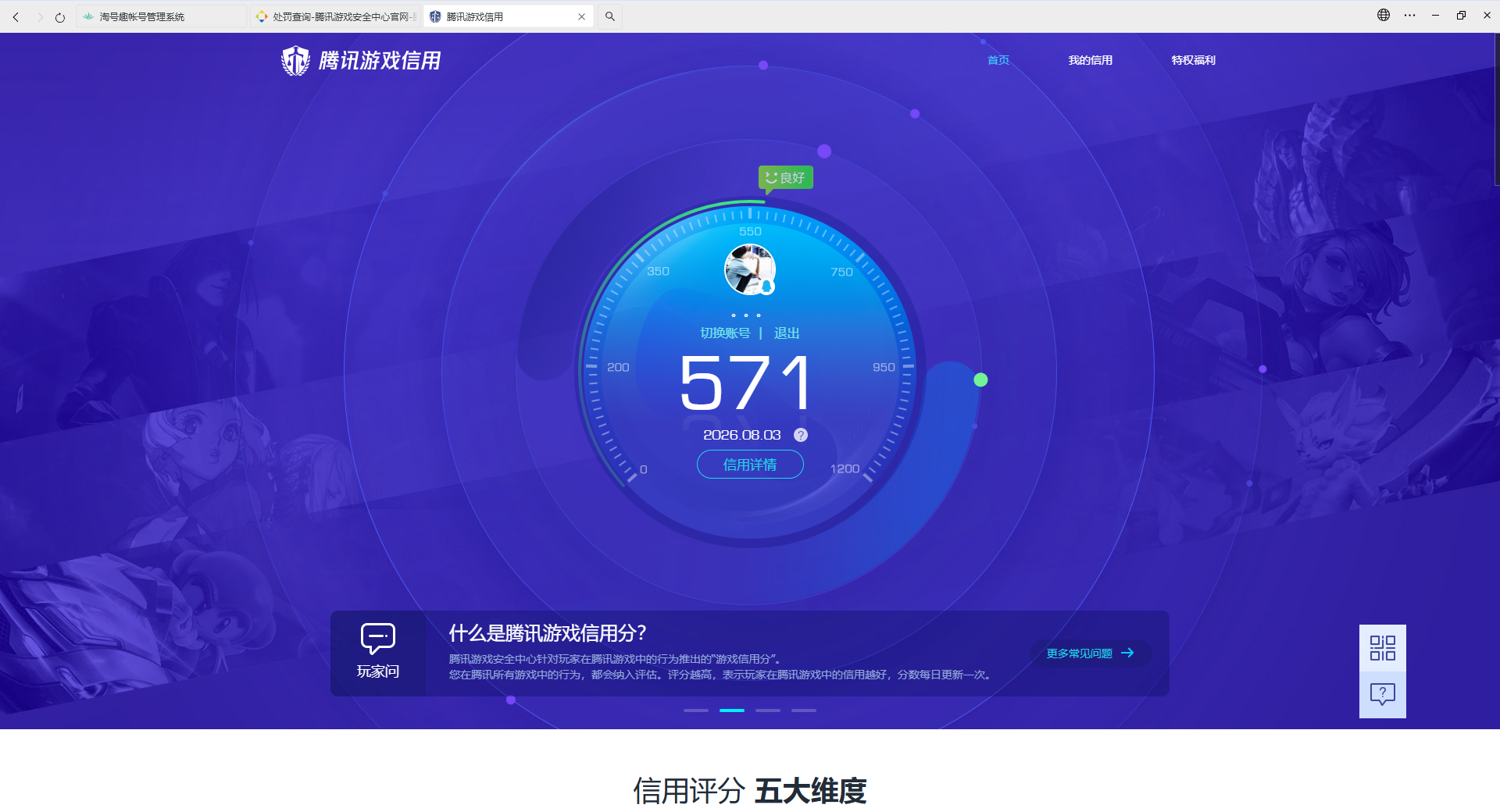Open the three-dots browser menu
The image size is (1500, 812).
1409,15
